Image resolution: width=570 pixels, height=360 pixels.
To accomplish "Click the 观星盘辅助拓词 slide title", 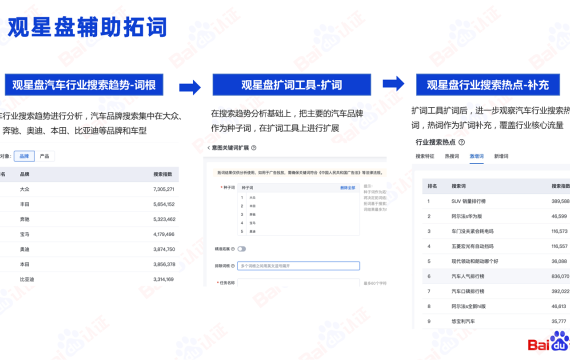I will [x=87, y=27].
